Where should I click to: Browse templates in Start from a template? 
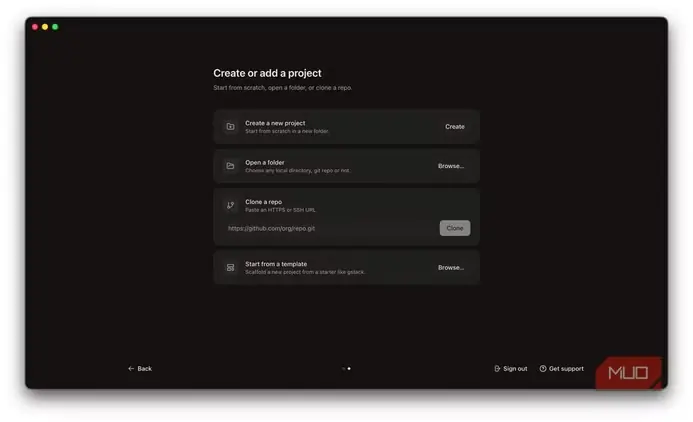tap(451, 268)
